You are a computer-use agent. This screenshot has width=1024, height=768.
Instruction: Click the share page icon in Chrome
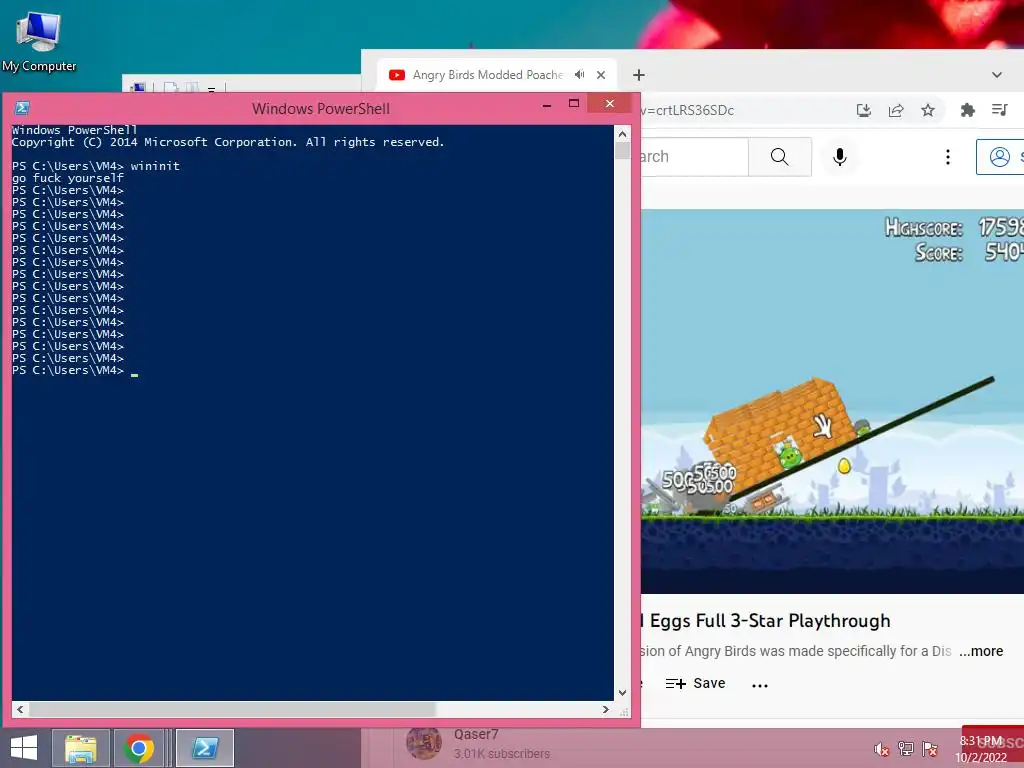pos(896,110)
